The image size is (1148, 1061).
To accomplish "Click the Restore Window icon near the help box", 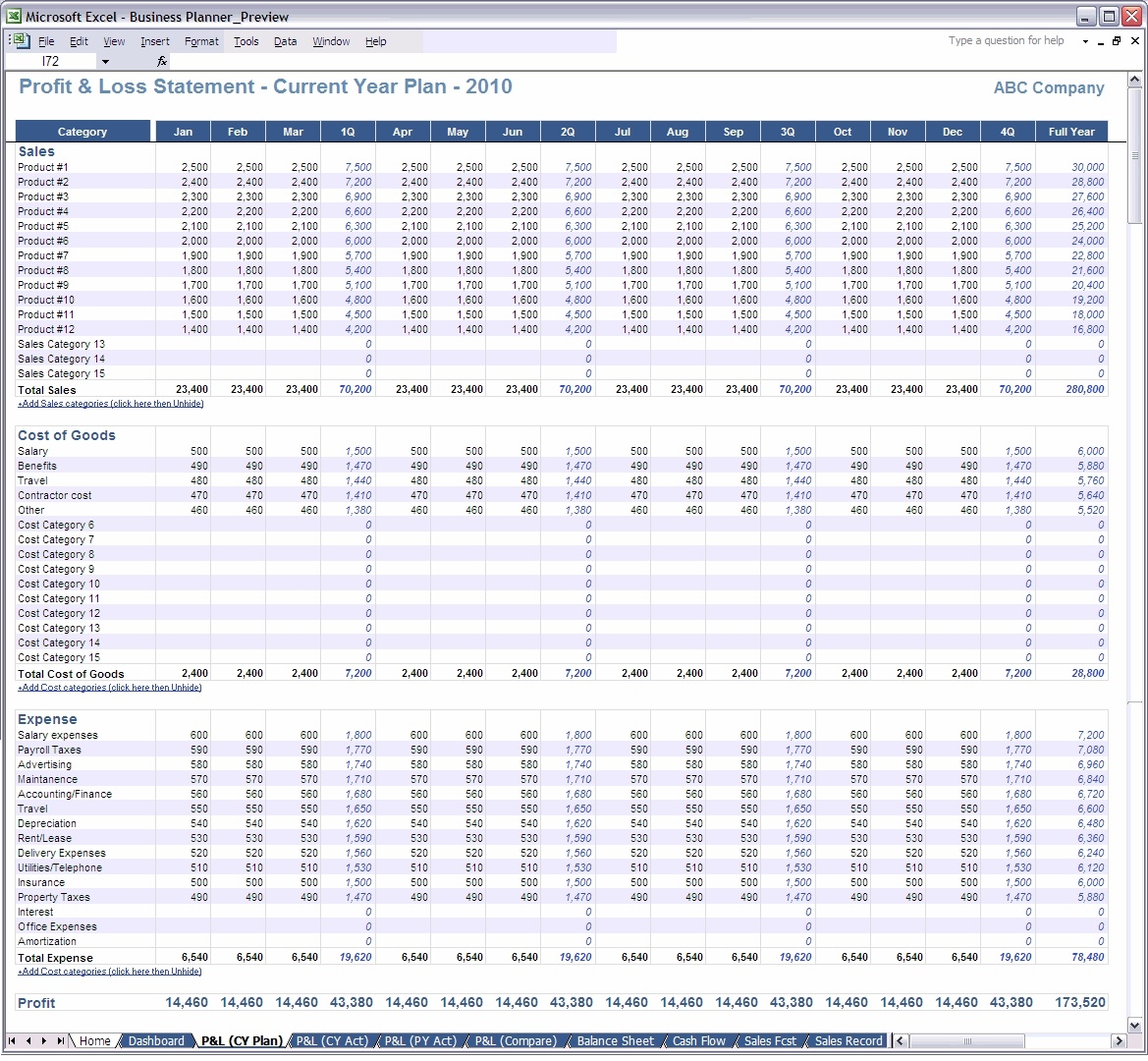I will click(x=1116, y=40).
